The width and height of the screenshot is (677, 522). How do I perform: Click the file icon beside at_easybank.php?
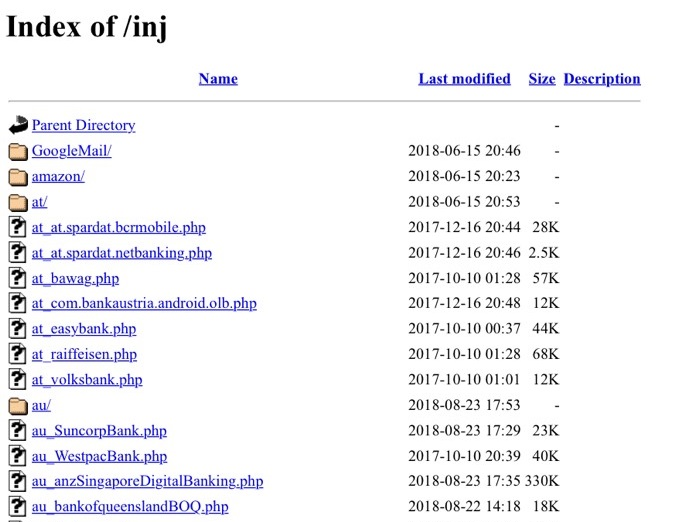(x=17, y=329)
